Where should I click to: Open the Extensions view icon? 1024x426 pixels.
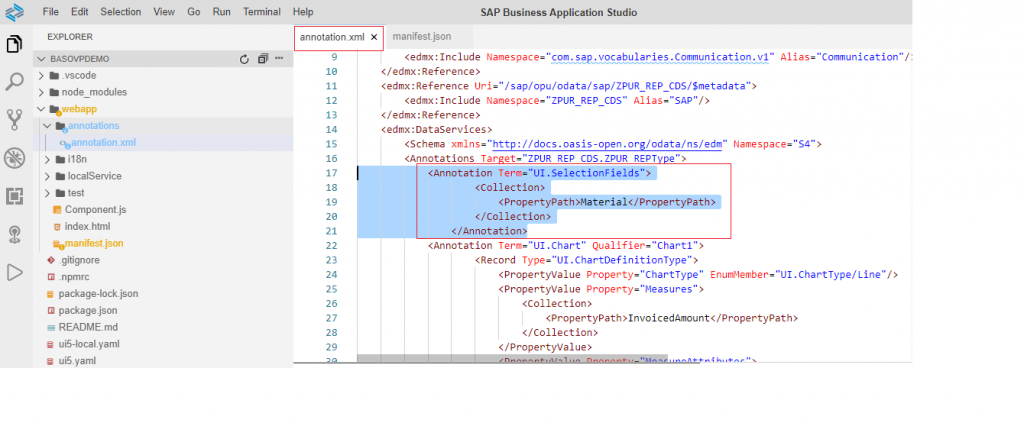click(x=14, y=196)
